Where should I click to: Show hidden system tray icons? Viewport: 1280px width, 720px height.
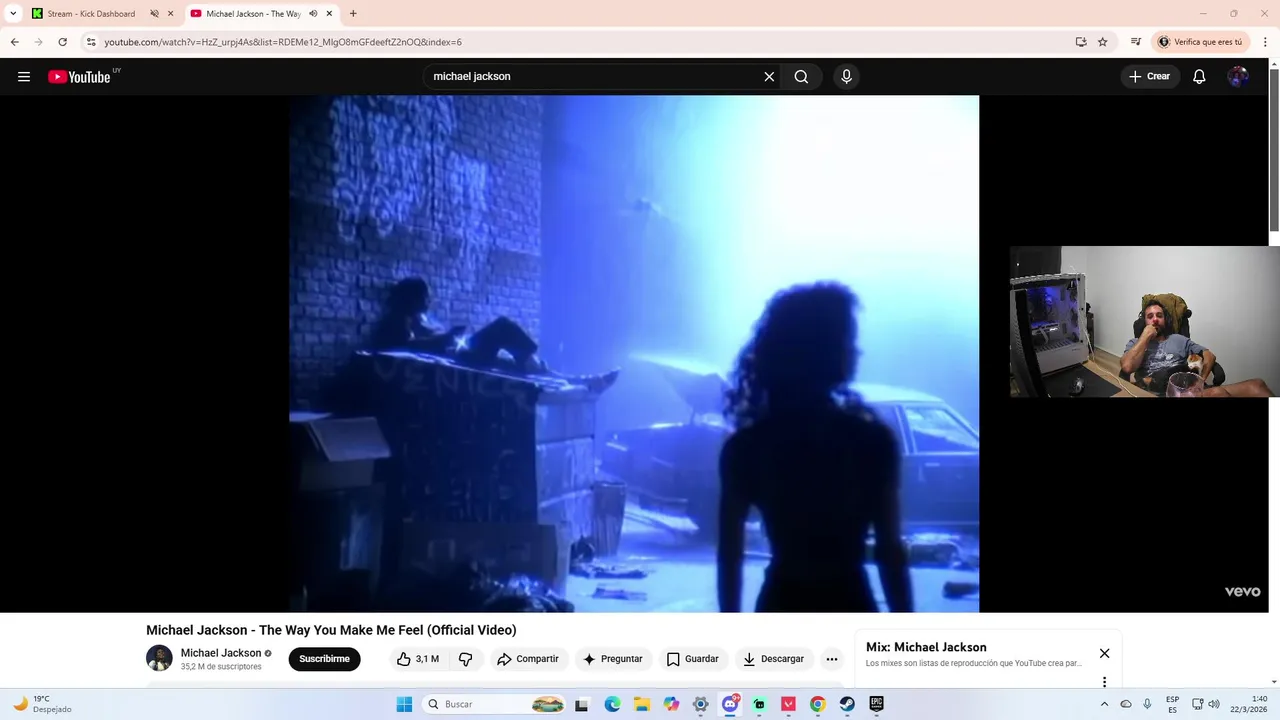click(x=1104, y=704)
